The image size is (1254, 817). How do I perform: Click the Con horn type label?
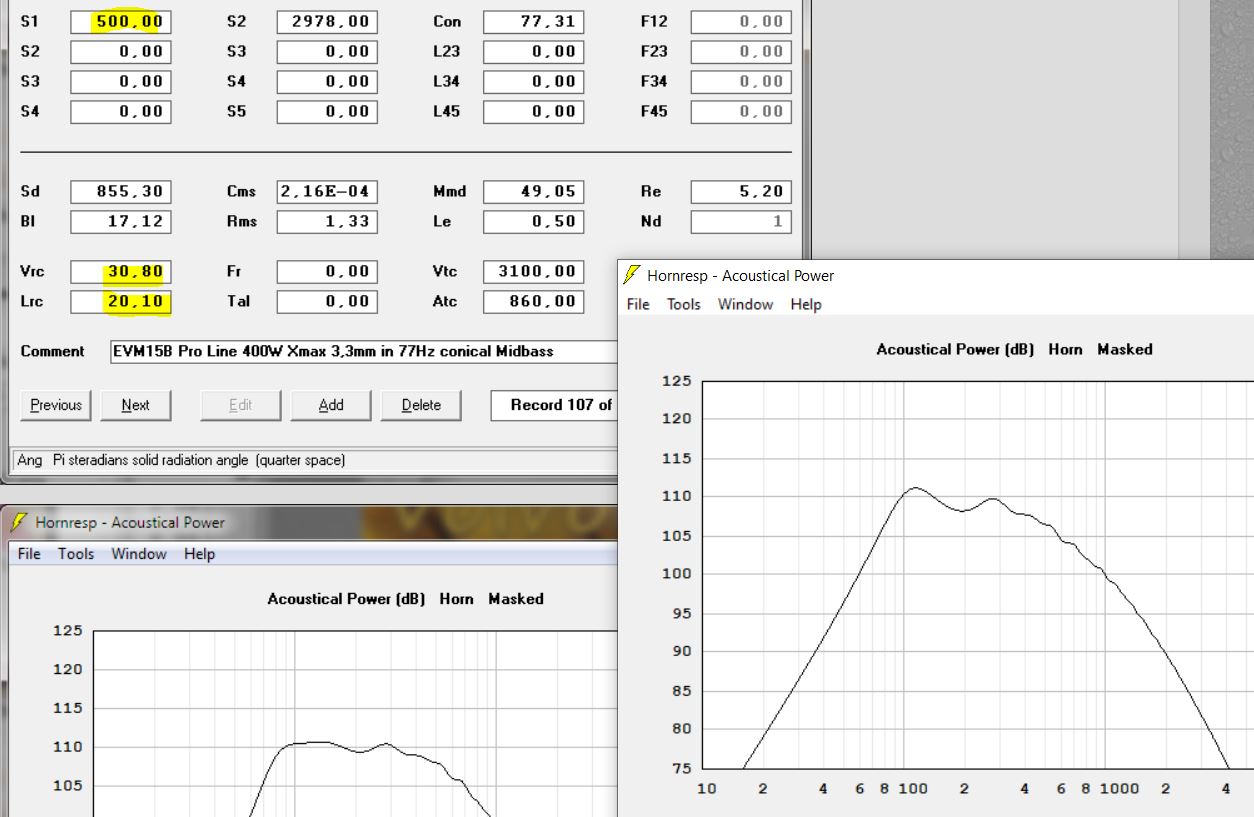pyautogui.click(x=447, y=22)
